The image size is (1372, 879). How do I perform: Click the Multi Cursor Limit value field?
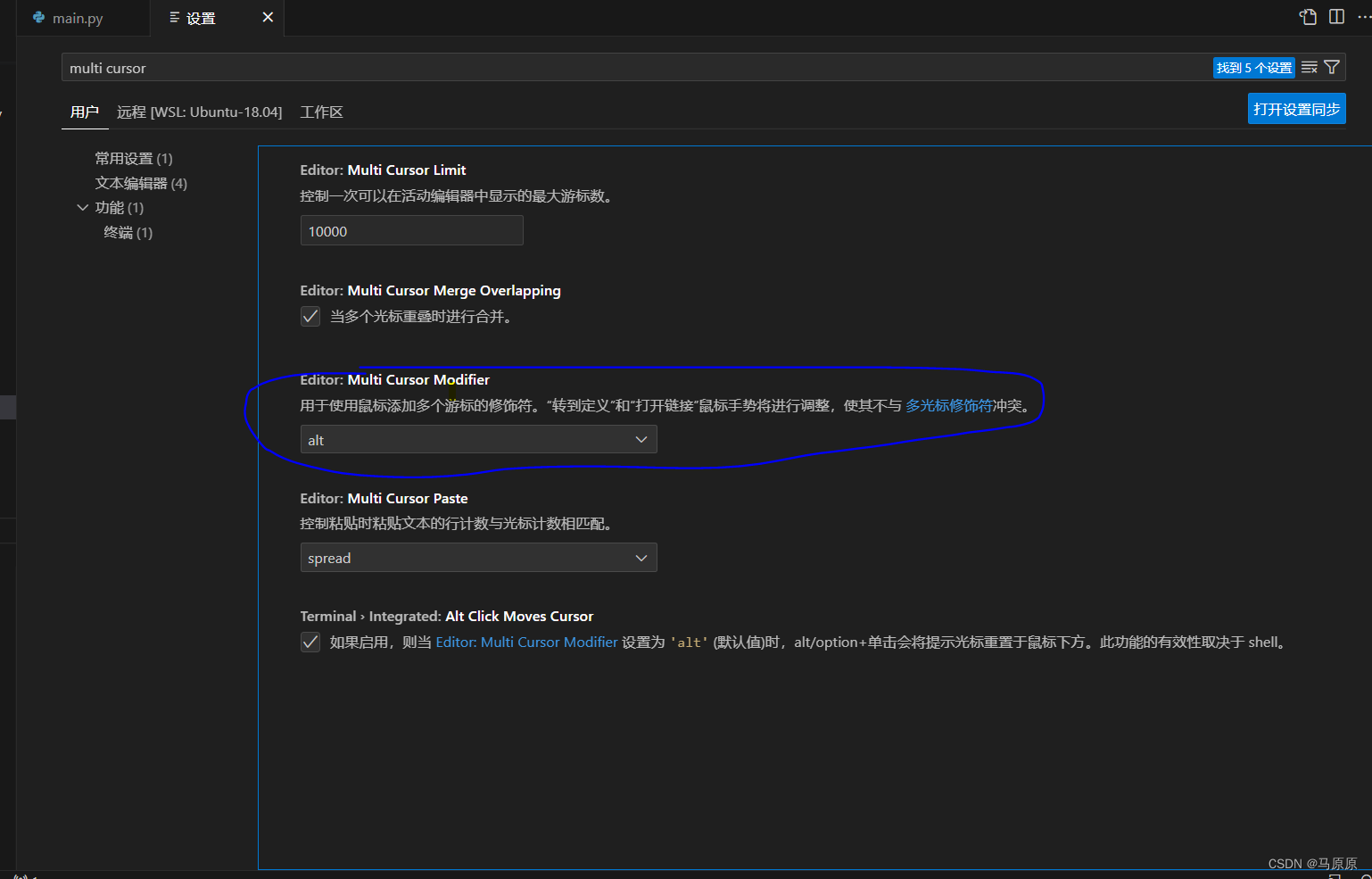(x=411, y=230)
